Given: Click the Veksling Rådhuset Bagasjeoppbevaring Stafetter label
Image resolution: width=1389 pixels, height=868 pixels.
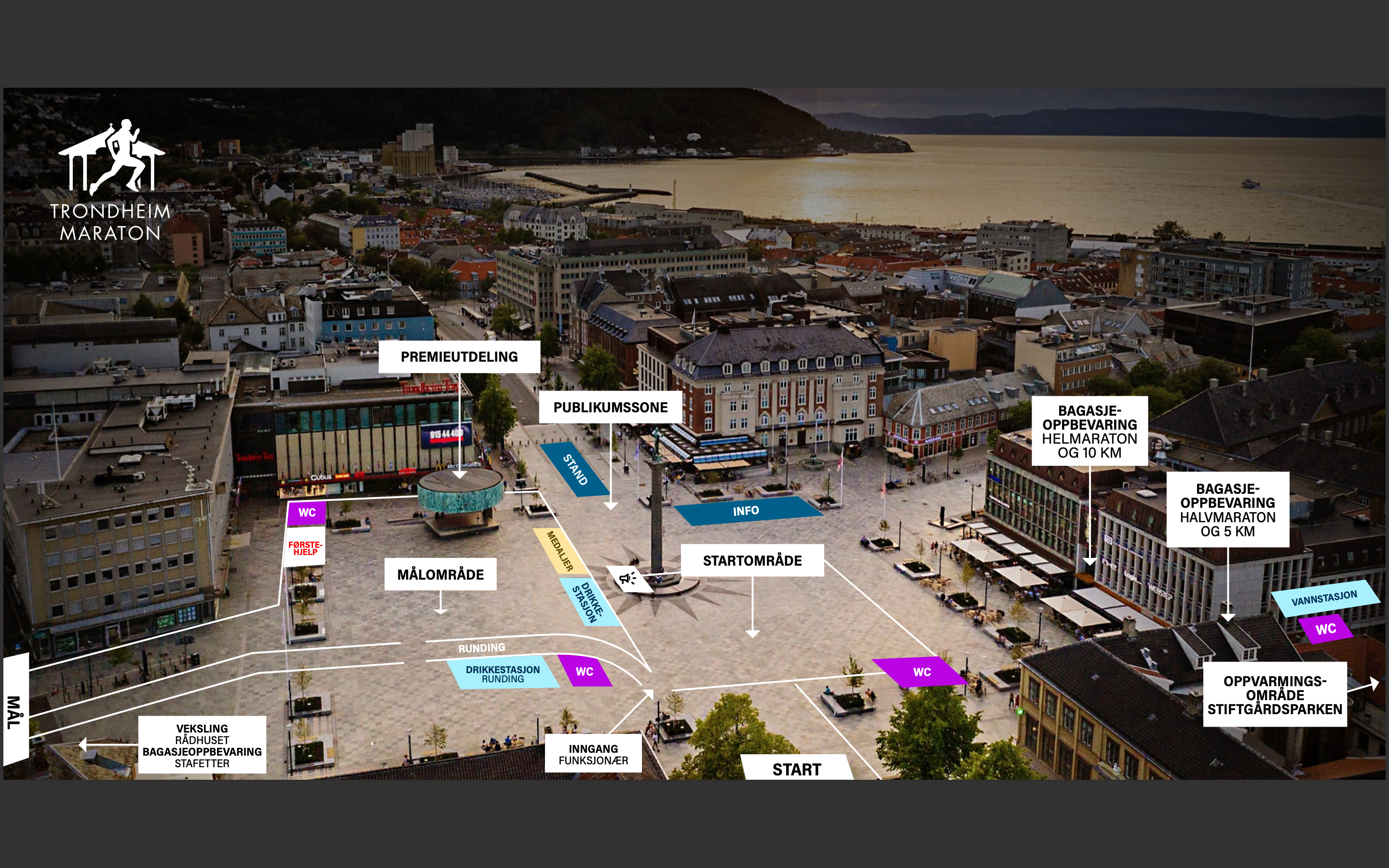Looking at the screenshot, I should click(x=202, y=745).
